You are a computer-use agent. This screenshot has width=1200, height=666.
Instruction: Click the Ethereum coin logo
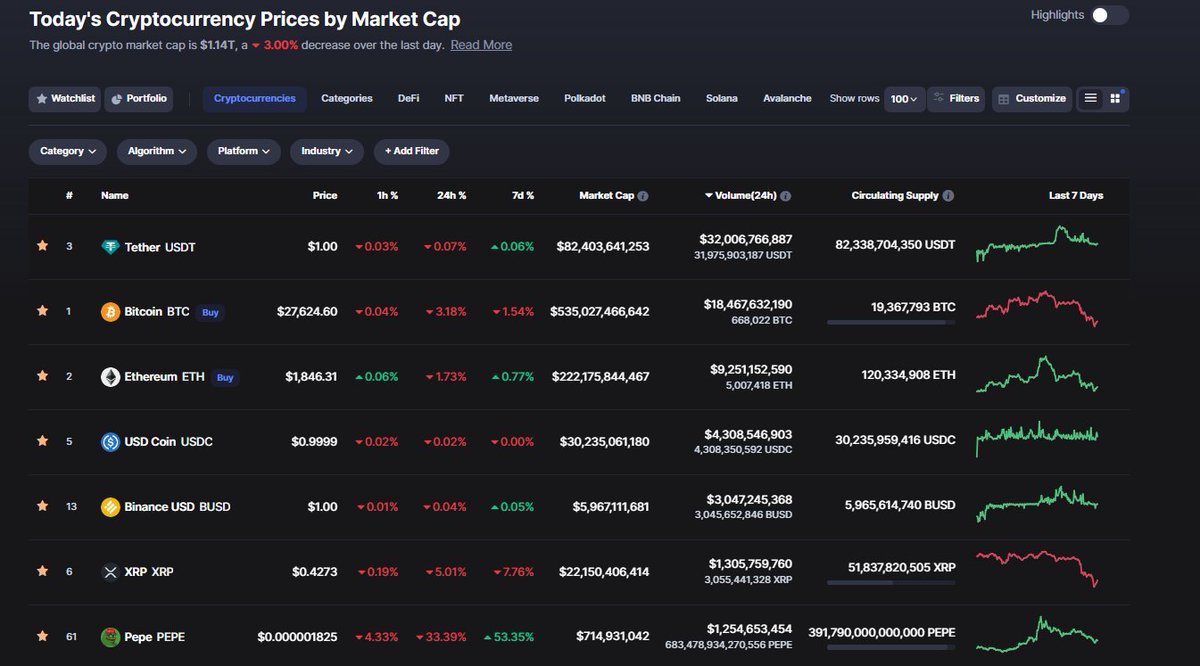(111, 377)
